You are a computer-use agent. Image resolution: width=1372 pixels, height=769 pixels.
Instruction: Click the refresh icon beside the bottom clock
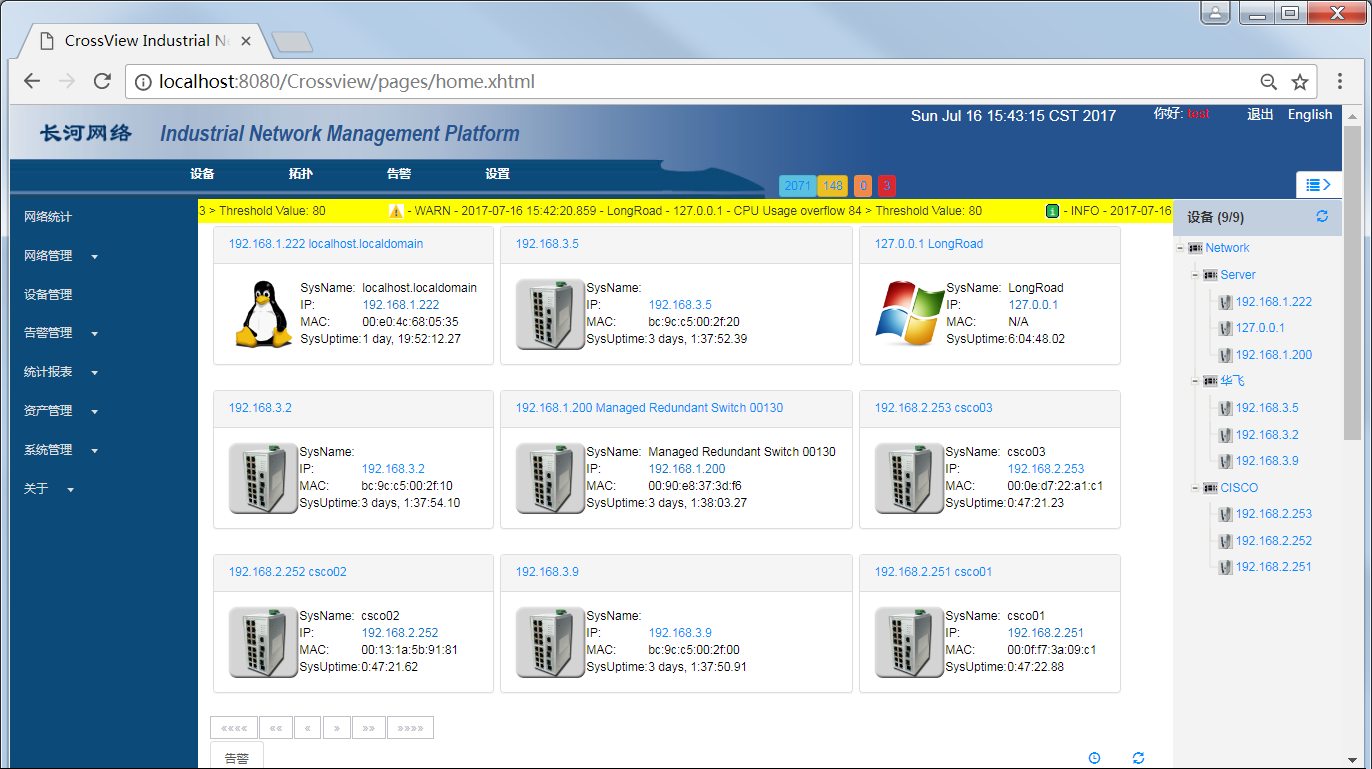[x=1138, y=758]
